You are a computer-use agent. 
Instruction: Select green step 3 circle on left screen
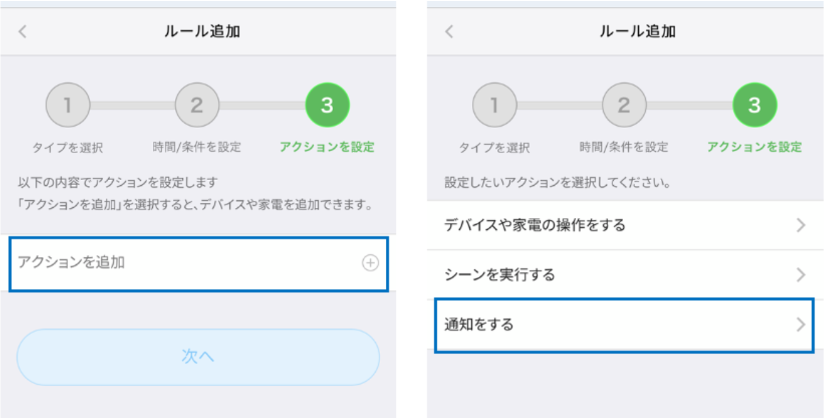(327, 104)
